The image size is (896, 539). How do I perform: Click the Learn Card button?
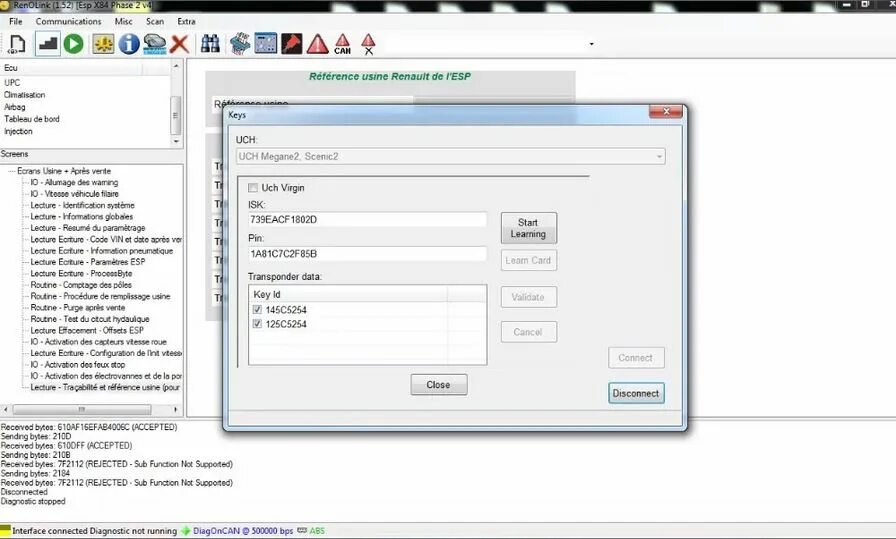tap(529, 260)
